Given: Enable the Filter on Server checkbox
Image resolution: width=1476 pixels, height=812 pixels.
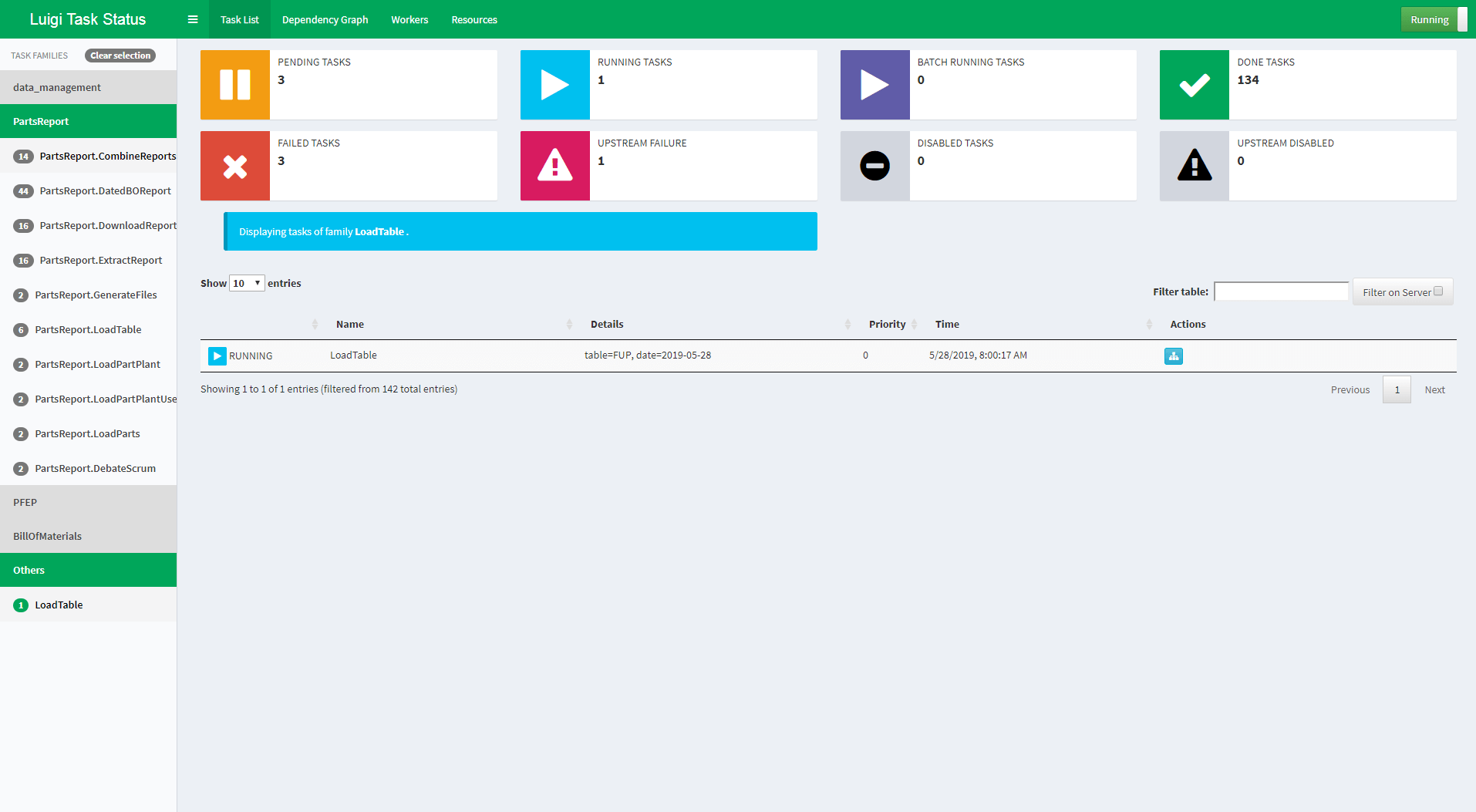Looking at the screenshot, I should [x=1437, y=291].
